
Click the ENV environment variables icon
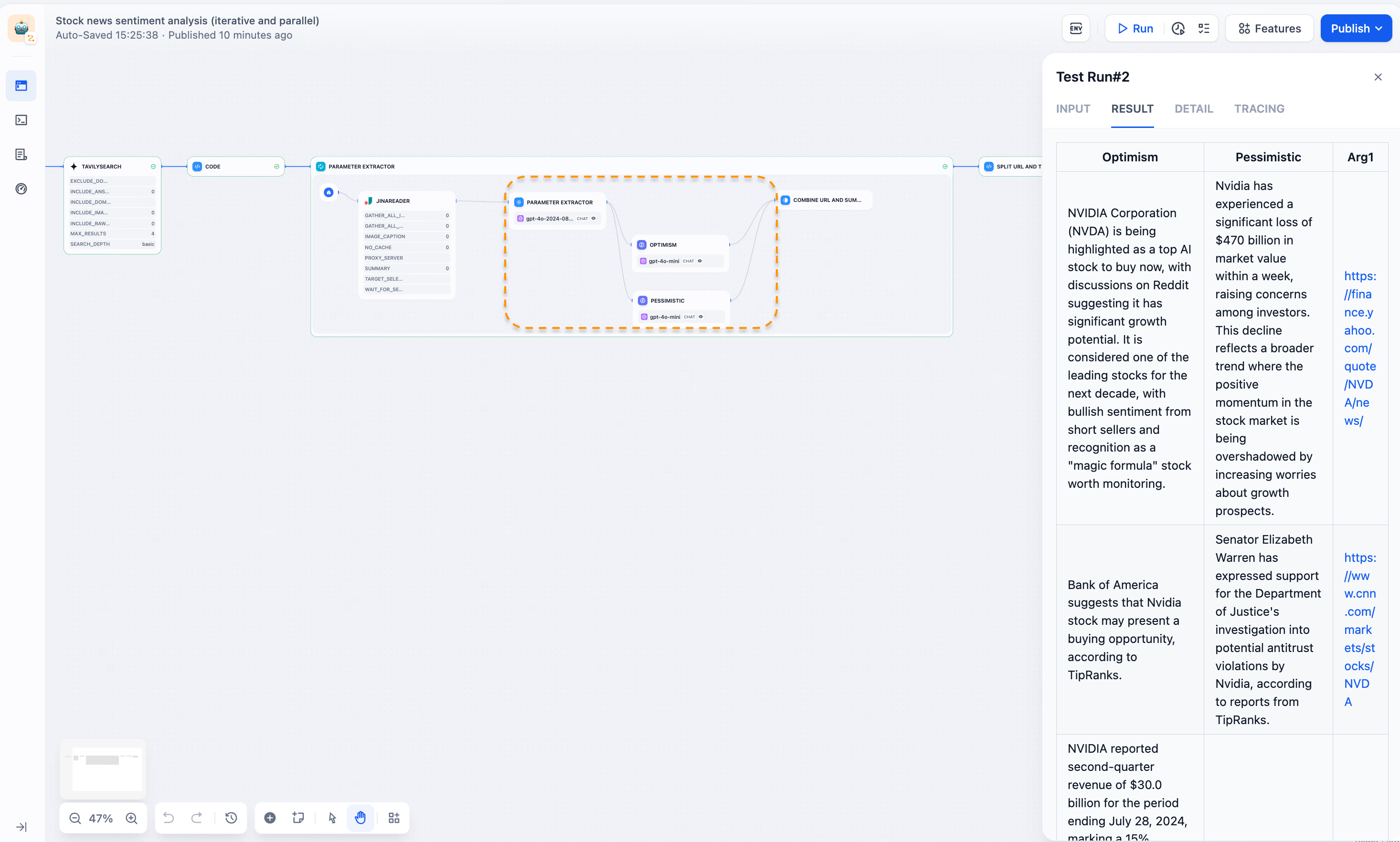tap(1075, 28)
